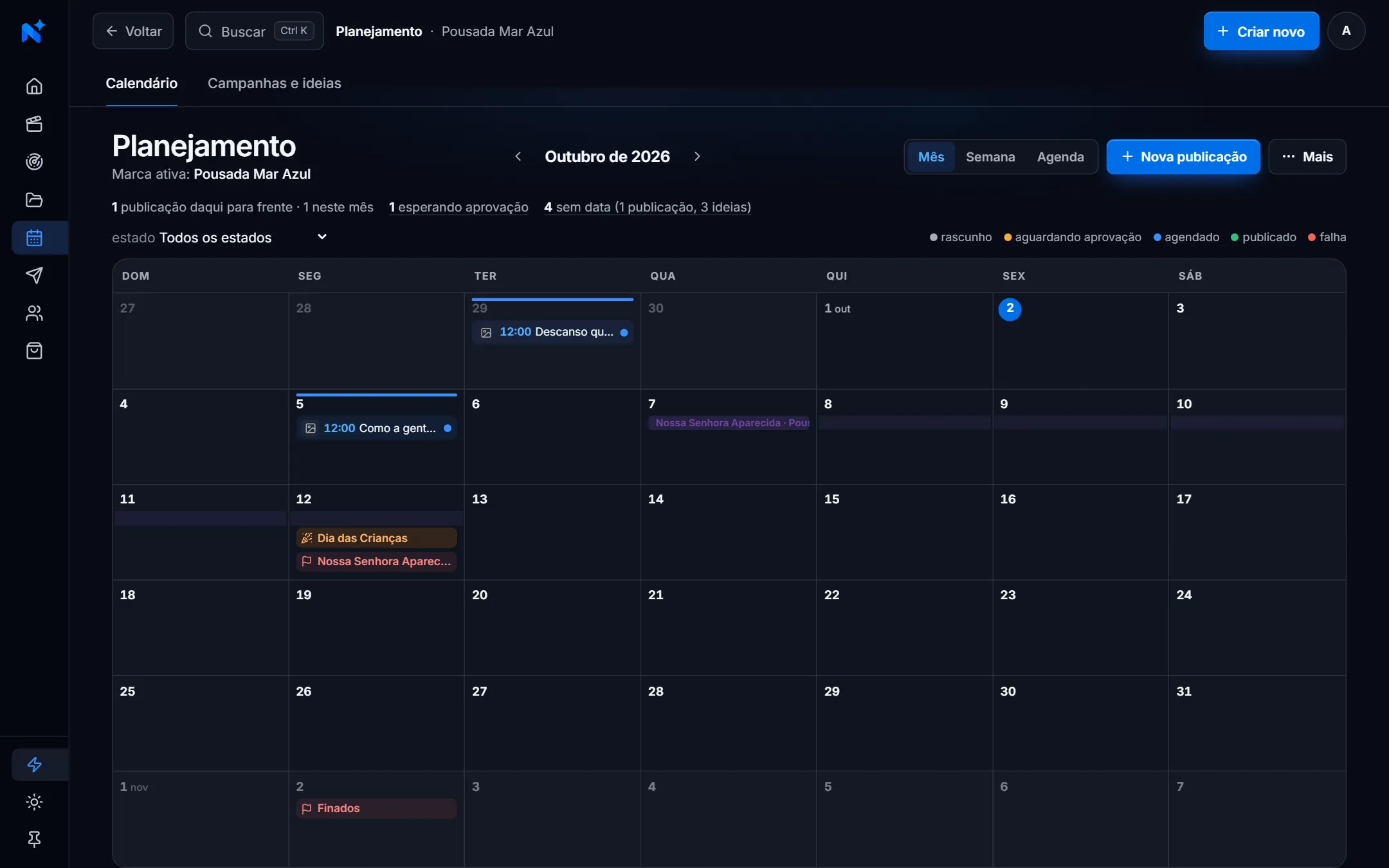Screen dimensions: 1389x868
Task: Open the shopping bag icon in sidebar
Action: (34, 351)
